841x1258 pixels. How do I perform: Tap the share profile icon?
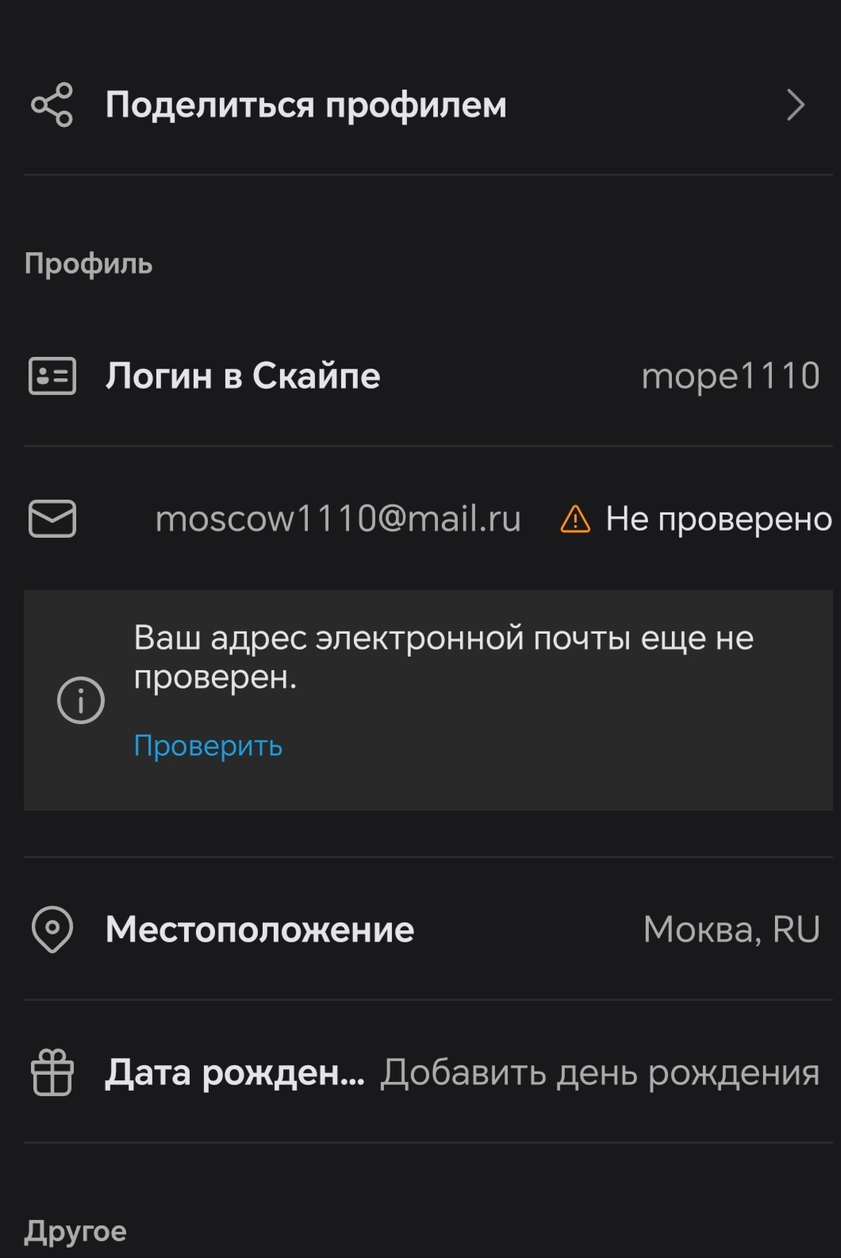point(52,105)
